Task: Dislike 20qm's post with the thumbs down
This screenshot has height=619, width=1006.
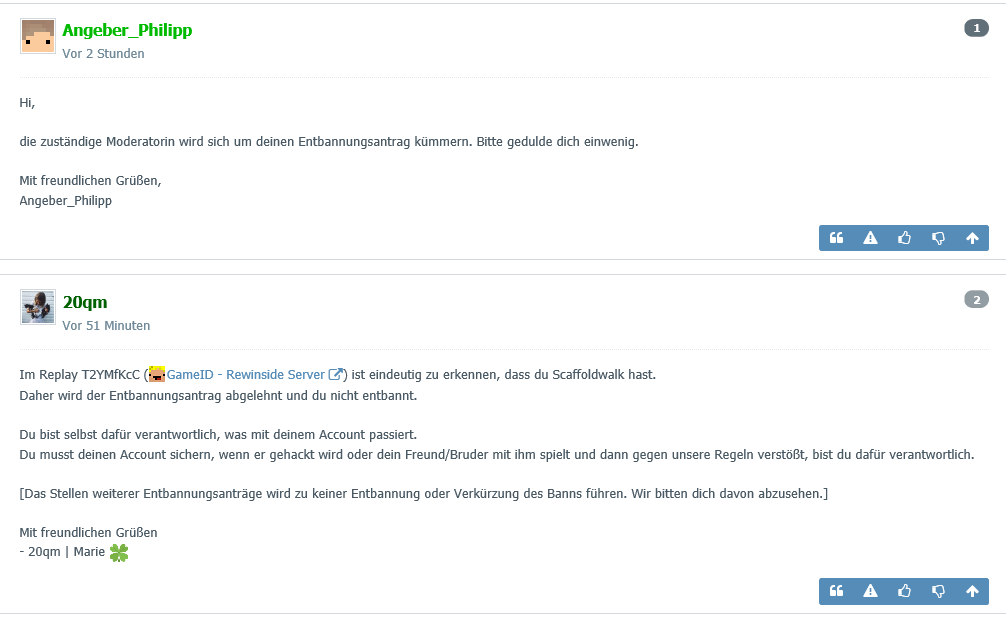Action: point(938,591)
